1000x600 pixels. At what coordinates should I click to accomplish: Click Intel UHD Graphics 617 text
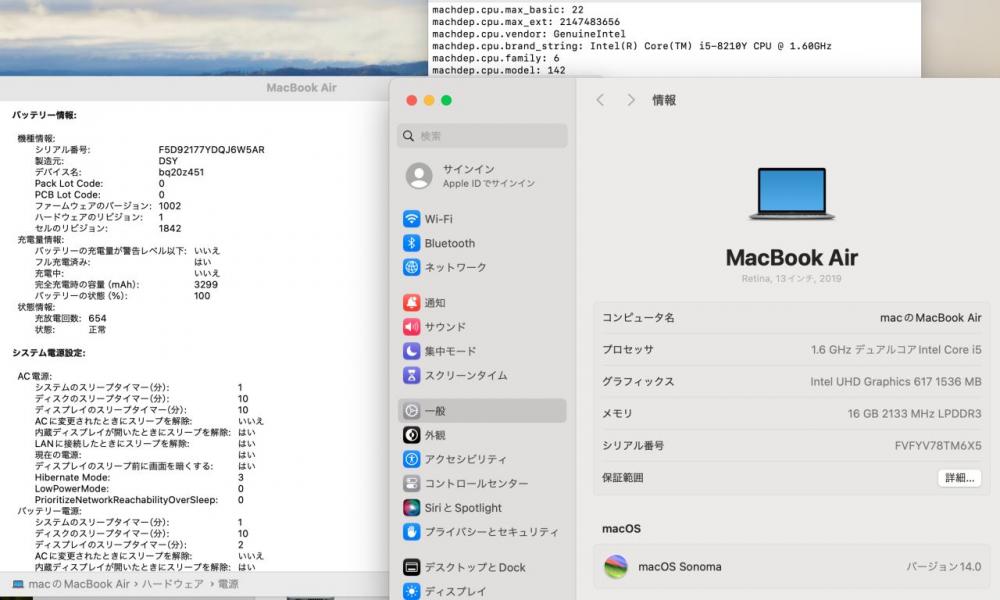[895, 381]
